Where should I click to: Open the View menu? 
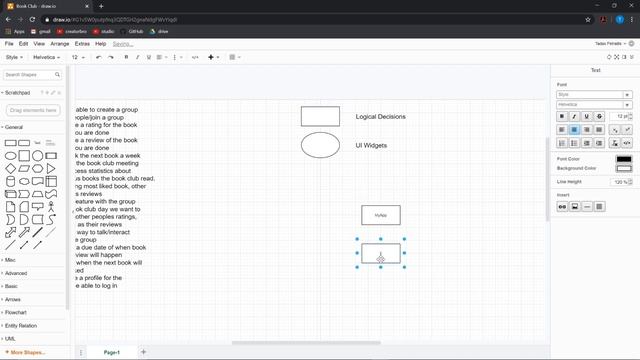(x=39, y=44)
